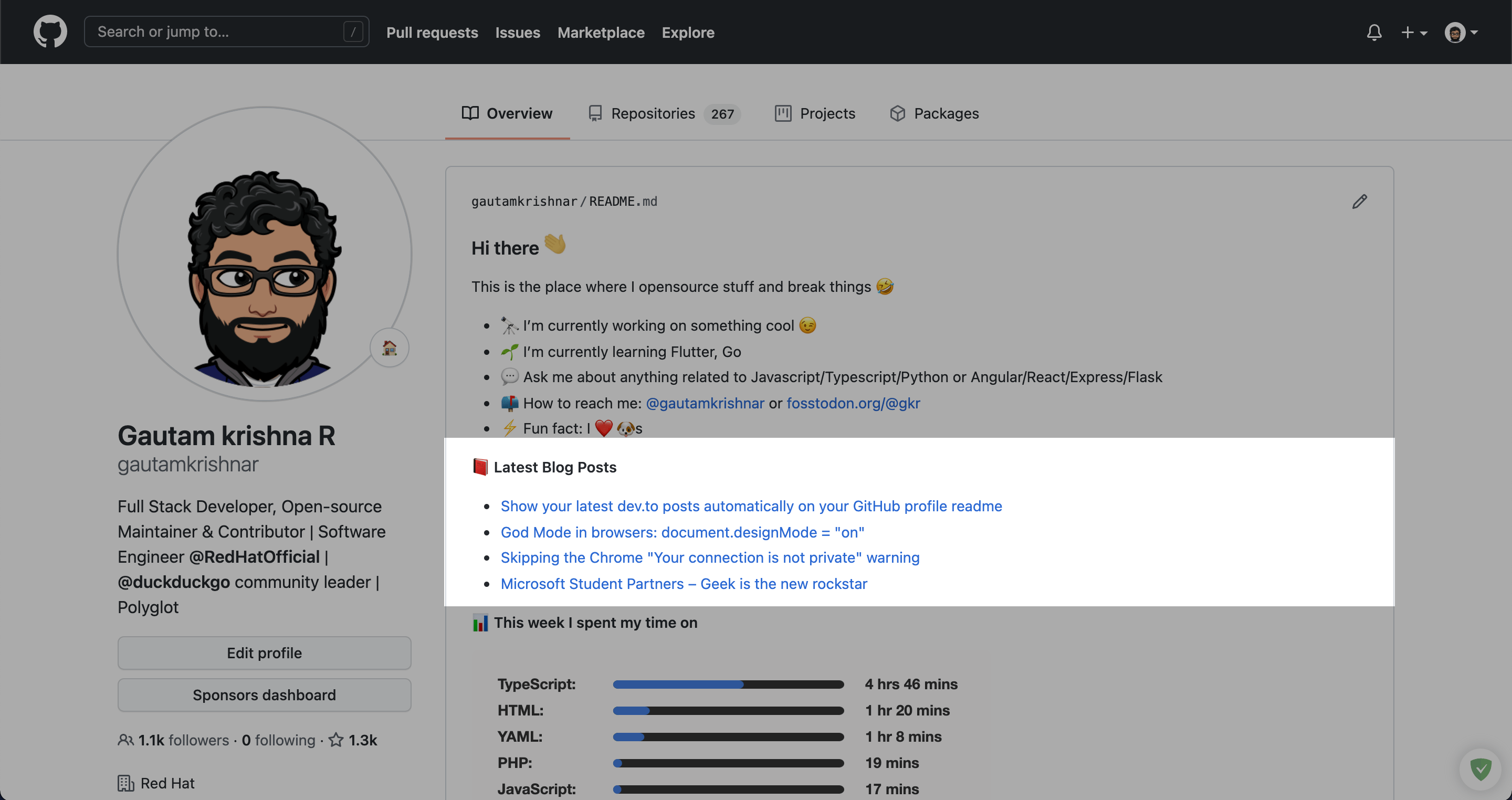This screenshot has width=1512, height=800.
Task: Open 'Show your latest dev.to posts' blog link
Action: click(x=751, y=506)
